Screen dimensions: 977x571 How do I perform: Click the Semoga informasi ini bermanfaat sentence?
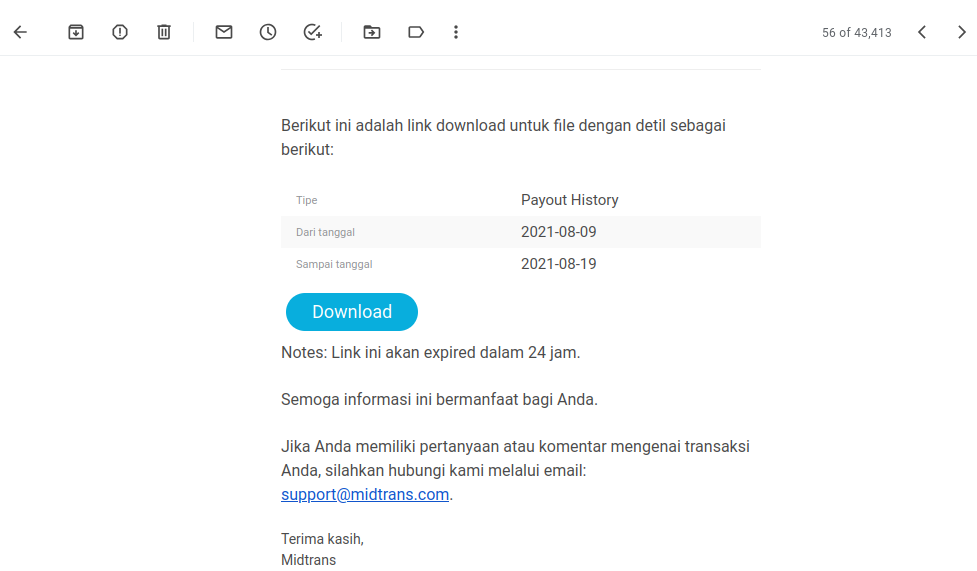[439, 400]
